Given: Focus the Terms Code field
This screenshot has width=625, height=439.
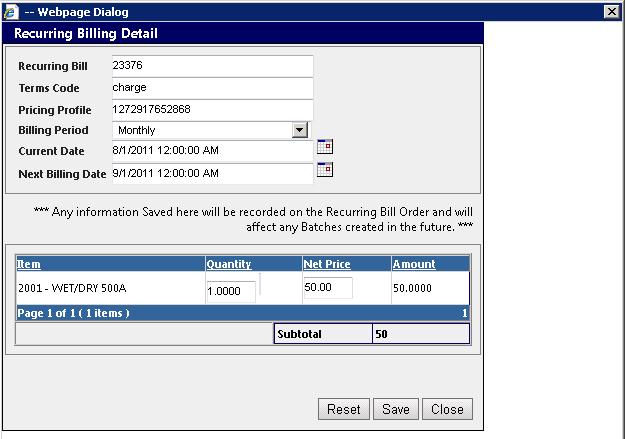Looking at the screenshot, I should [211, 88].
